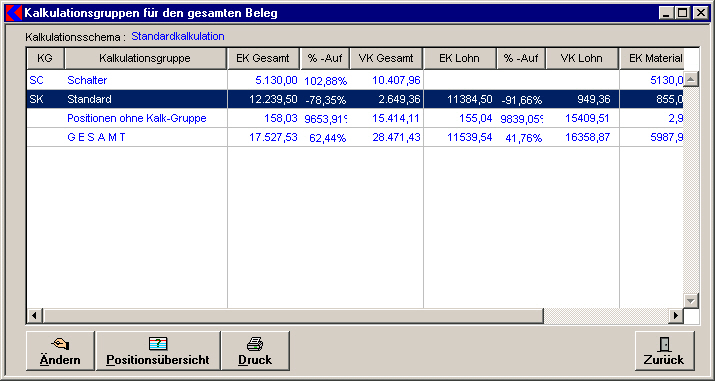Image resolution: width=715 pixels, height=381 pixels.
Task: Click the Ändern button
Action: coord(60,351)
